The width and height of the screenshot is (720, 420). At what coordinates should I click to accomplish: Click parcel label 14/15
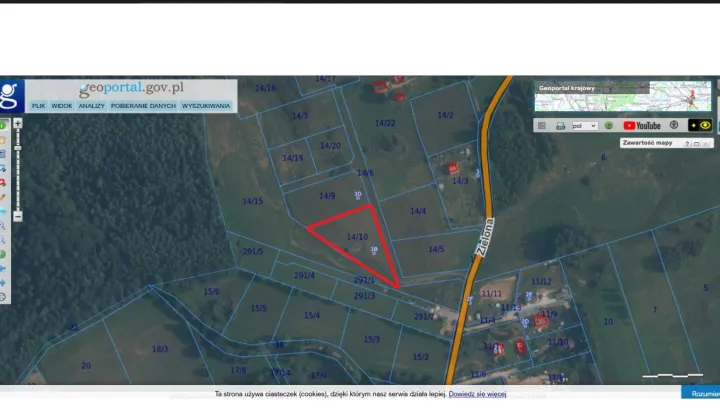click(x=253, y=201)
